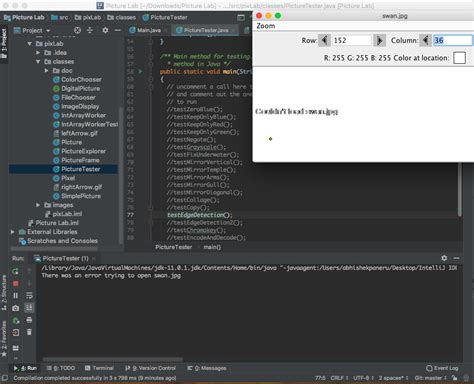Open the 9: Version Control tool window
This screenshot has width=474, height=384.
(x=150, y=368)
